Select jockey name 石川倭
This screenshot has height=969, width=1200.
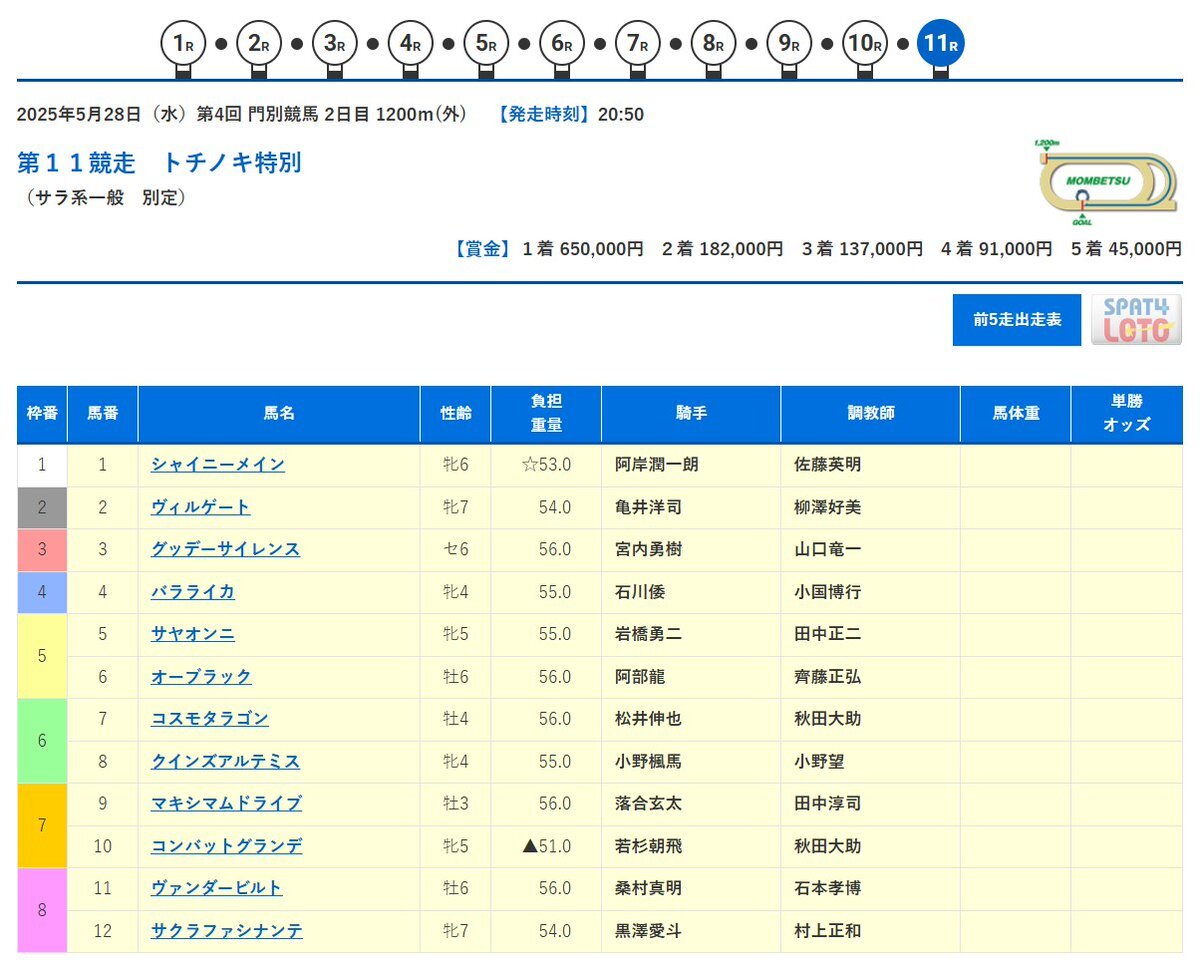[x=640, y=591]
